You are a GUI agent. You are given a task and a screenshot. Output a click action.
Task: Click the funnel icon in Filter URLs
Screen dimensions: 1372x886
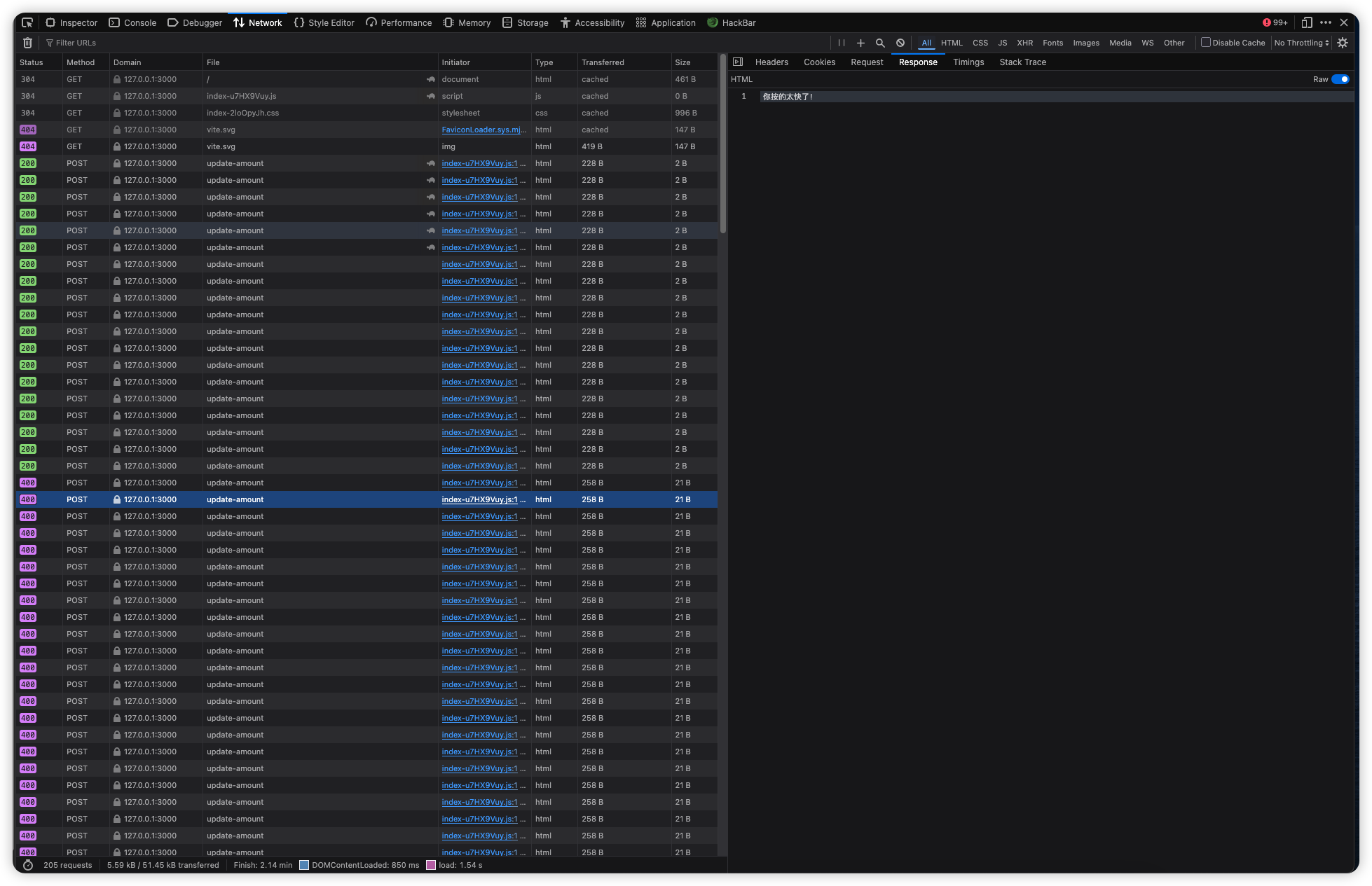coord(50,43)
